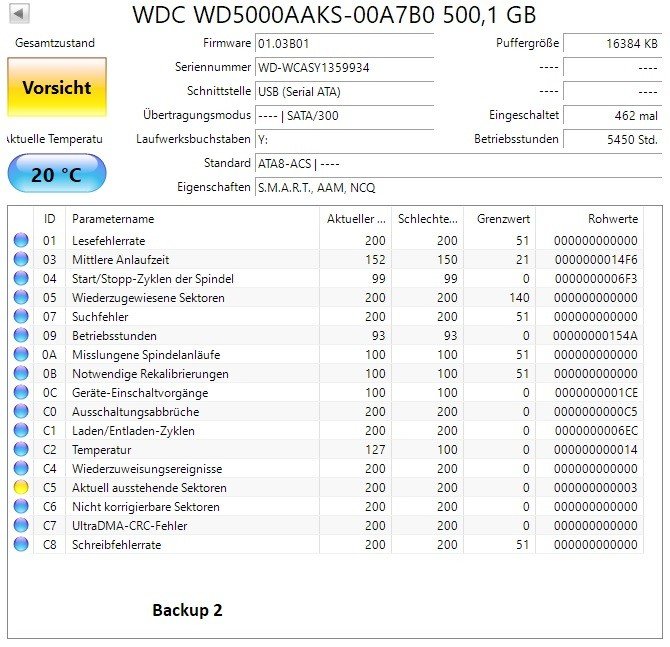This screenshot has width=670, height=647.
Task: Click the status dot for Suchfehler
Action: 21,316
